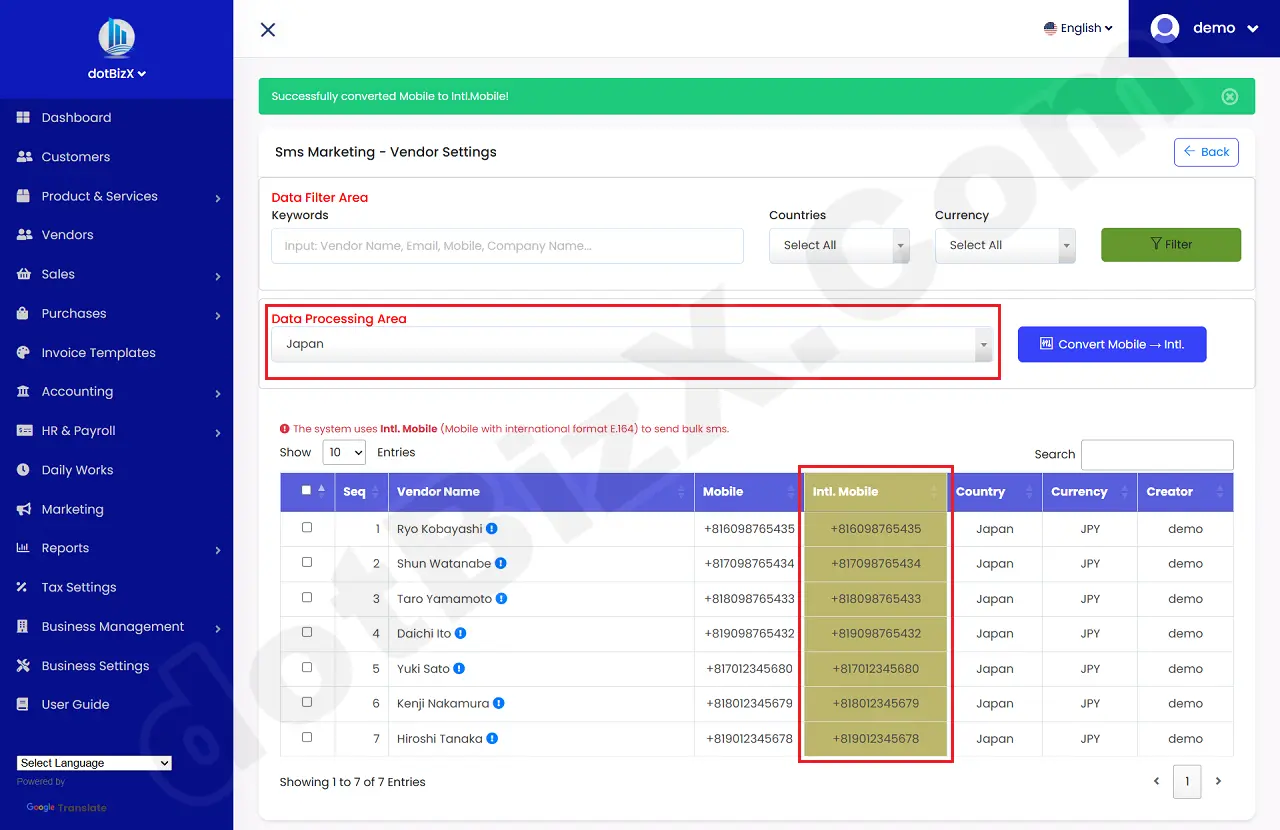
Task: Close the sidebar with the X icon
Action: point(268,30)
